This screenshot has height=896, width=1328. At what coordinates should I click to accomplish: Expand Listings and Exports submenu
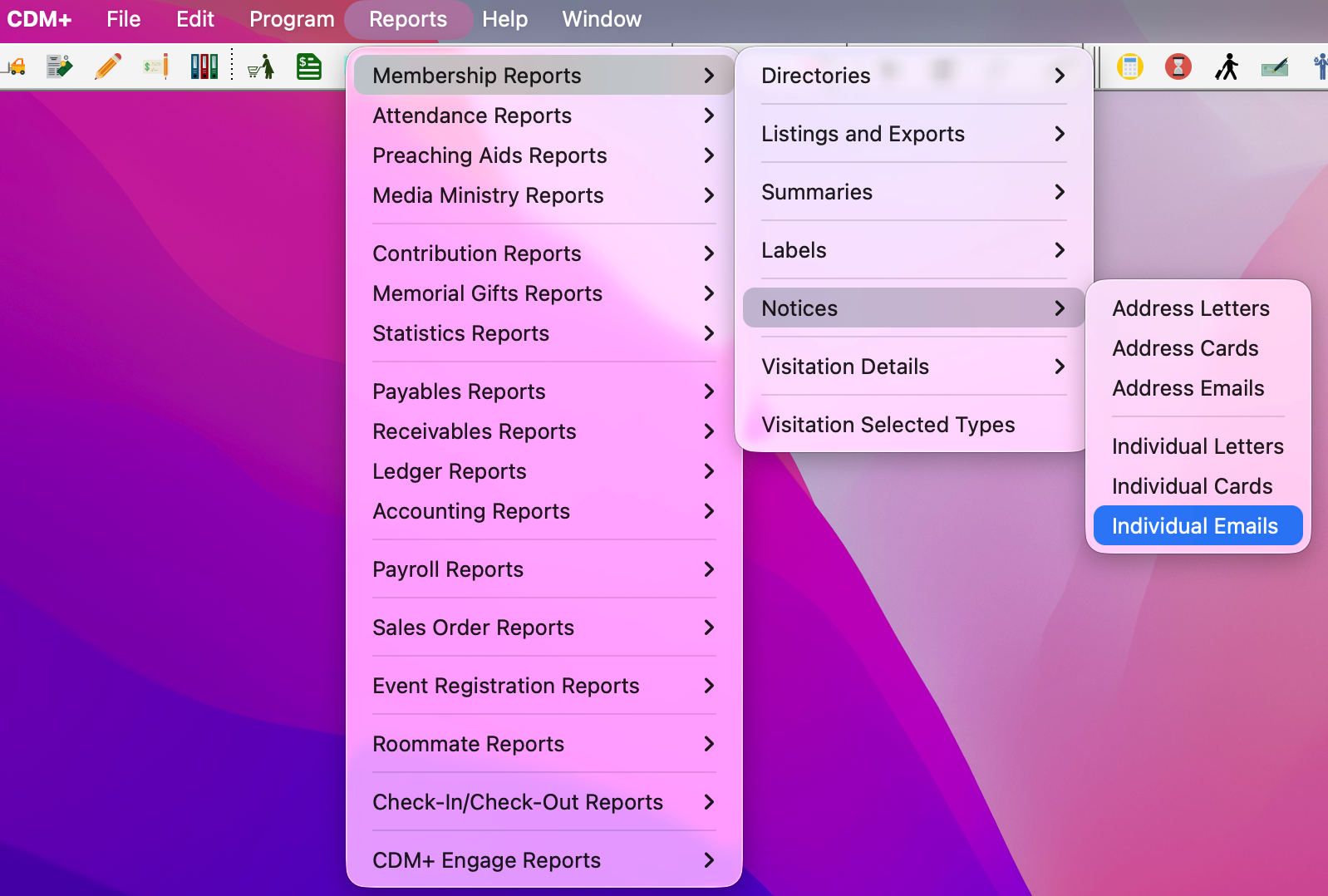pyautogui.click(x=913, y=134)
